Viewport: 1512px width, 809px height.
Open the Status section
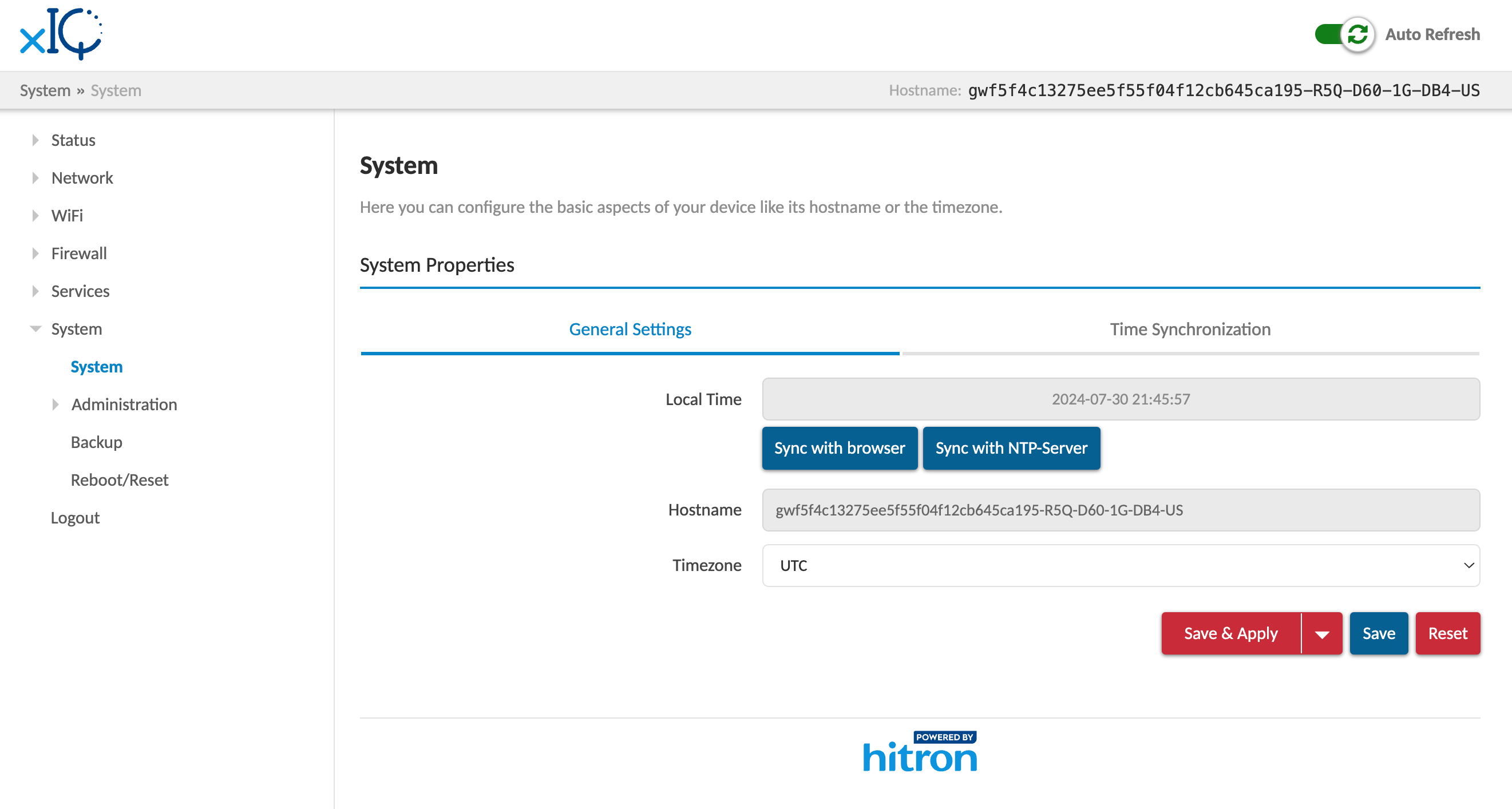click(x=73, y=140)
